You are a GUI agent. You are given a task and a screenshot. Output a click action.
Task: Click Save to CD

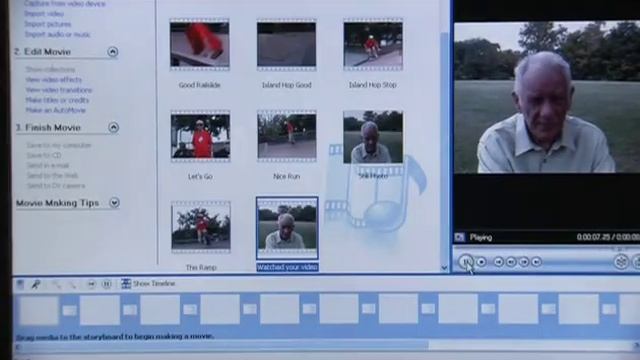pos(44,156)
